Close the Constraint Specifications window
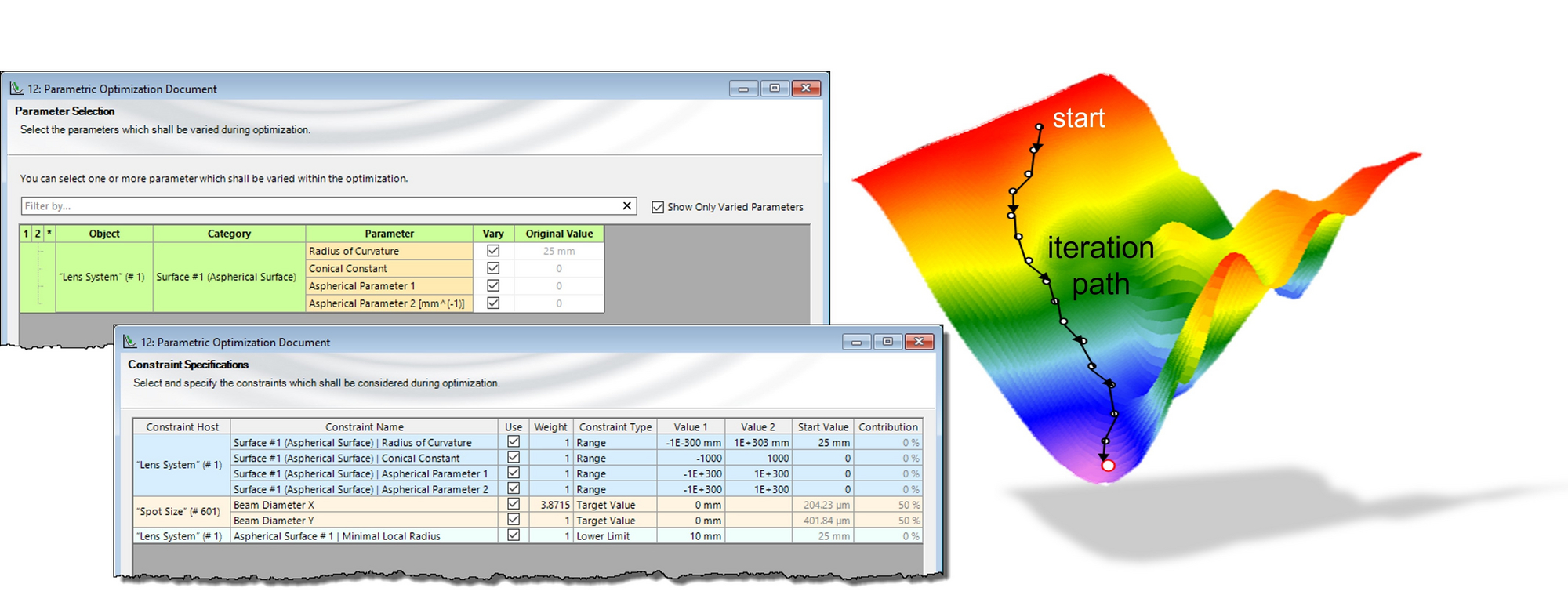 tap(919, 342)
